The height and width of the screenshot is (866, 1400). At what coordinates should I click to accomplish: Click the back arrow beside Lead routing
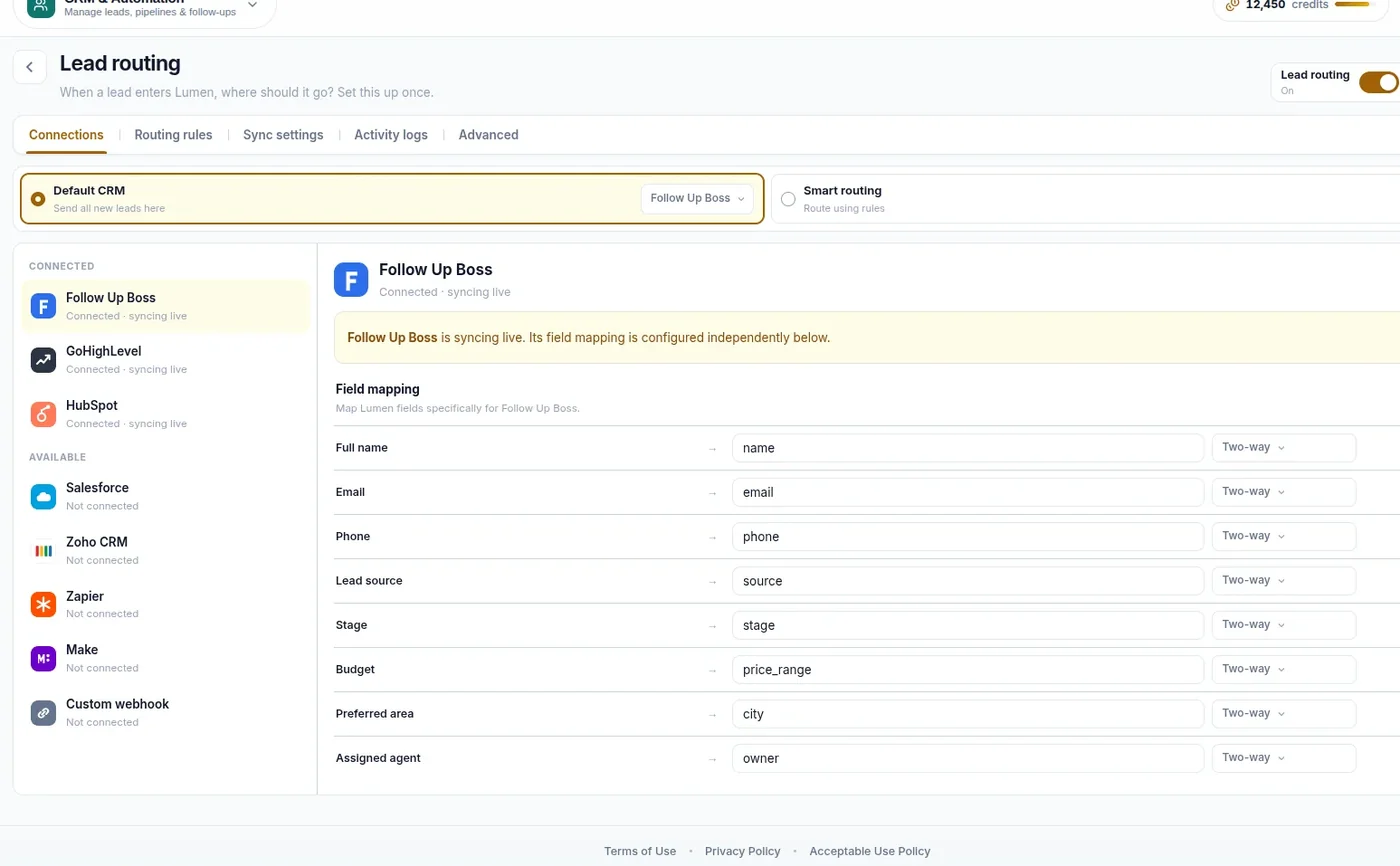click(30, 67)
